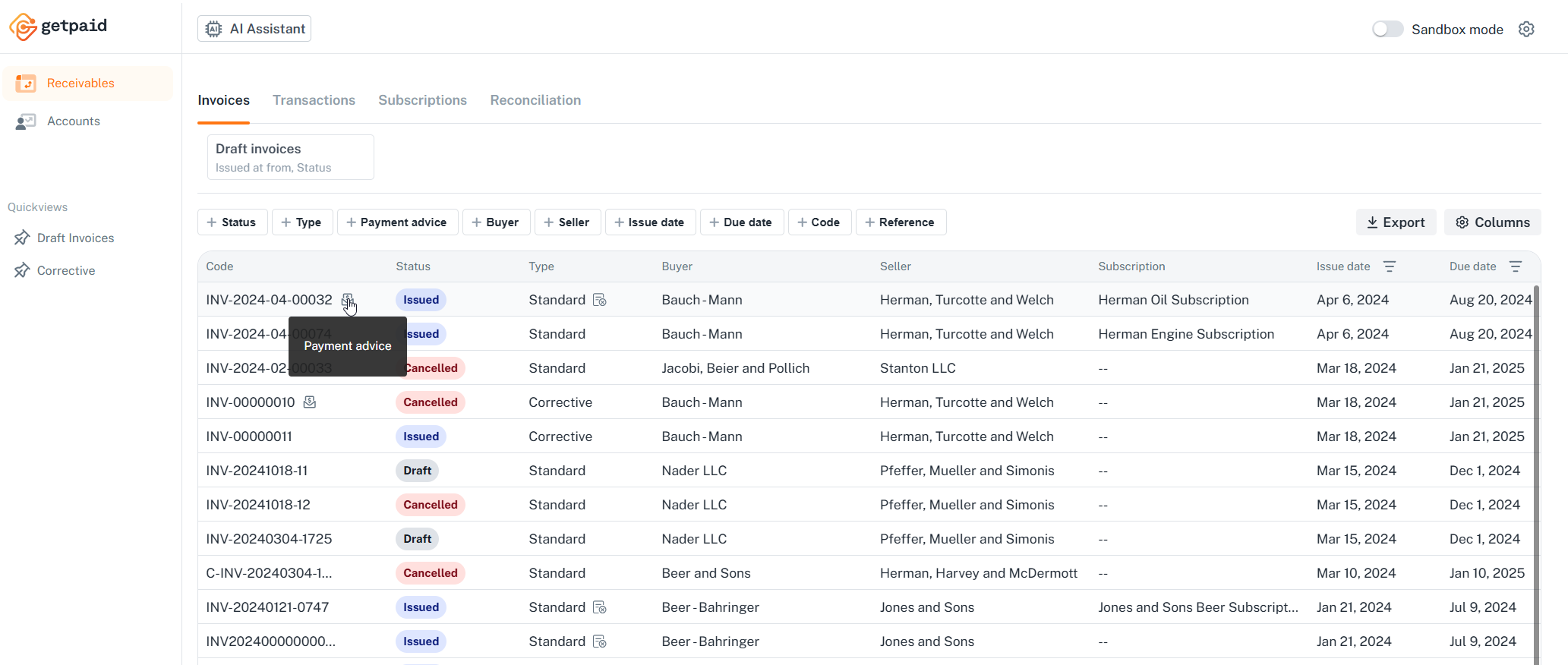Click subscription icon next to Standard in INV-2024-04-00032 row
This screenshot has width=1568, height=665.
pos(600,300)
